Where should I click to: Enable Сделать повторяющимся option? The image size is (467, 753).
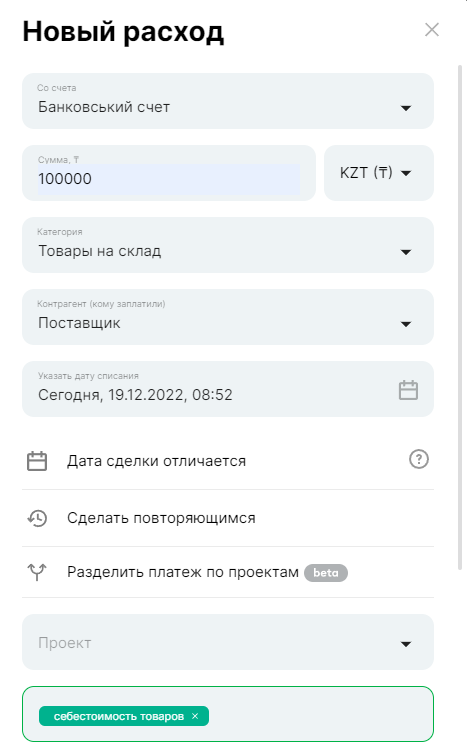coord(228,518)
